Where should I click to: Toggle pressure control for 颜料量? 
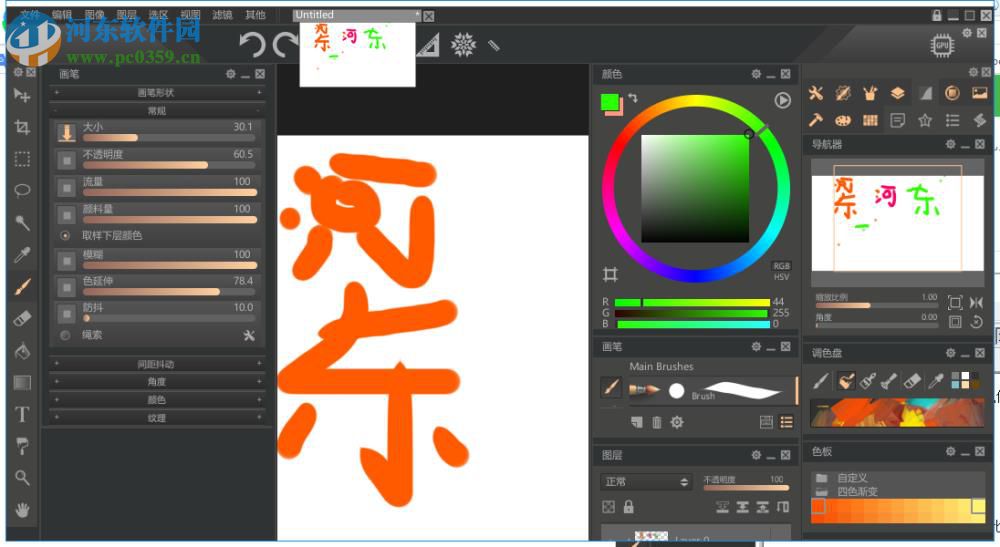point(66,214)
